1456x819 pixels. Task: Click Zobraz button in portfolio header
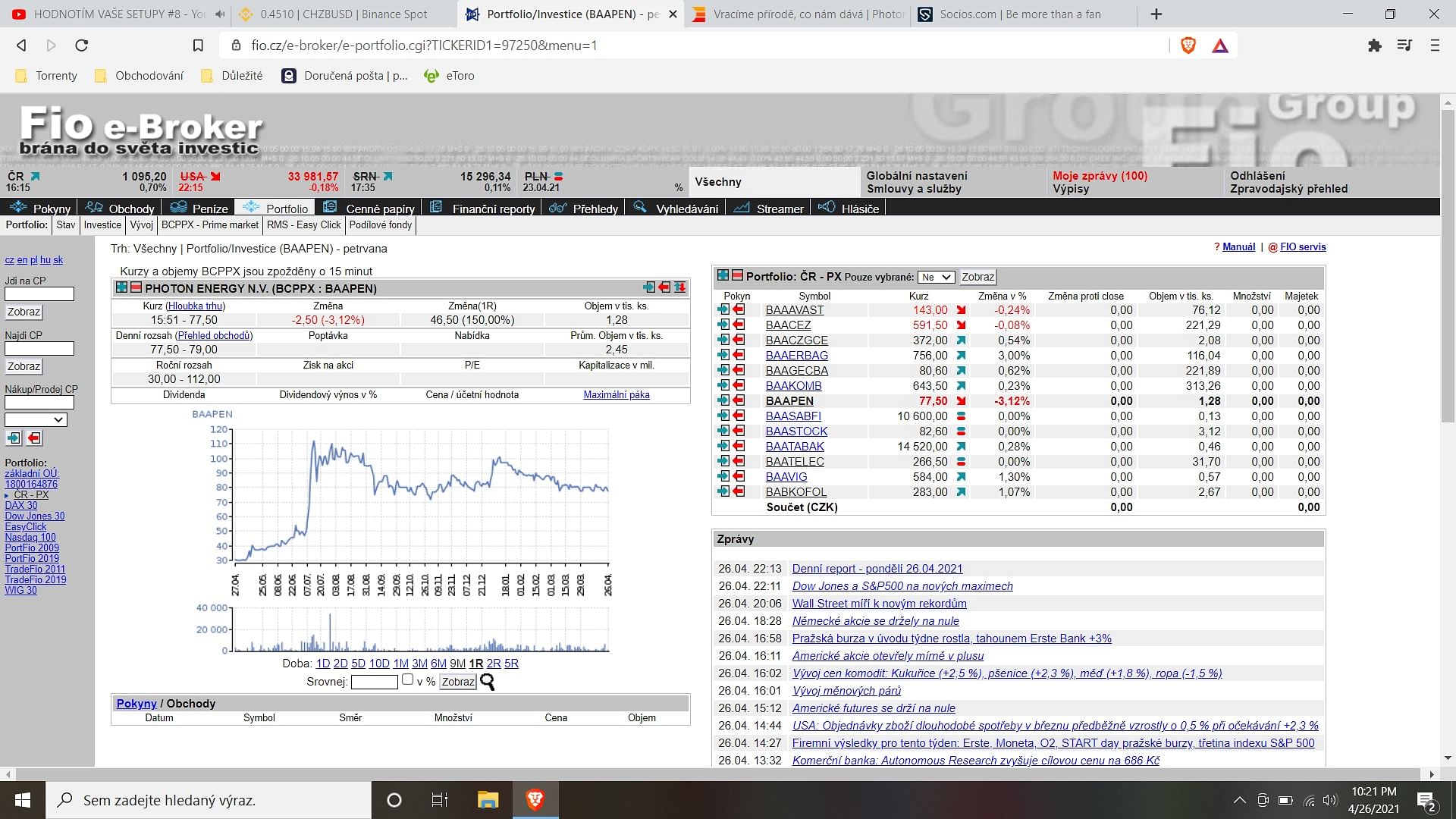(x=977, y=277)
